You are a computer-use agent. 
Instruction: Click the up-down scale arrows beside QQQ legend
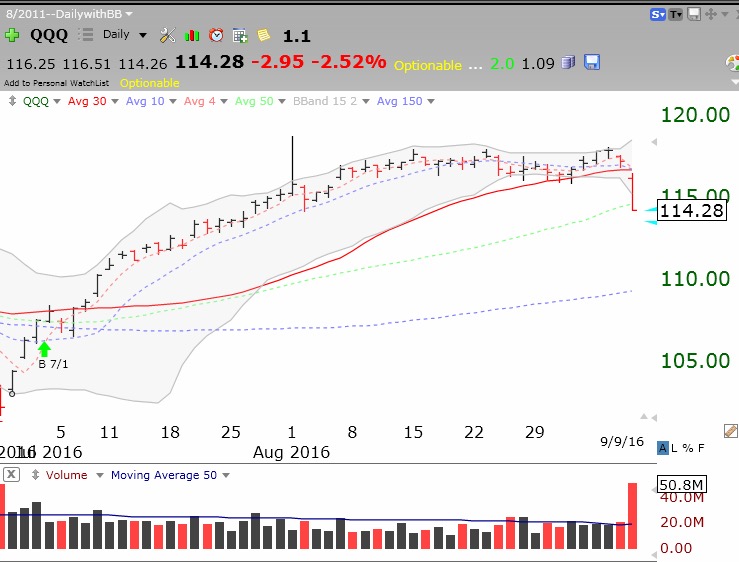12,101
